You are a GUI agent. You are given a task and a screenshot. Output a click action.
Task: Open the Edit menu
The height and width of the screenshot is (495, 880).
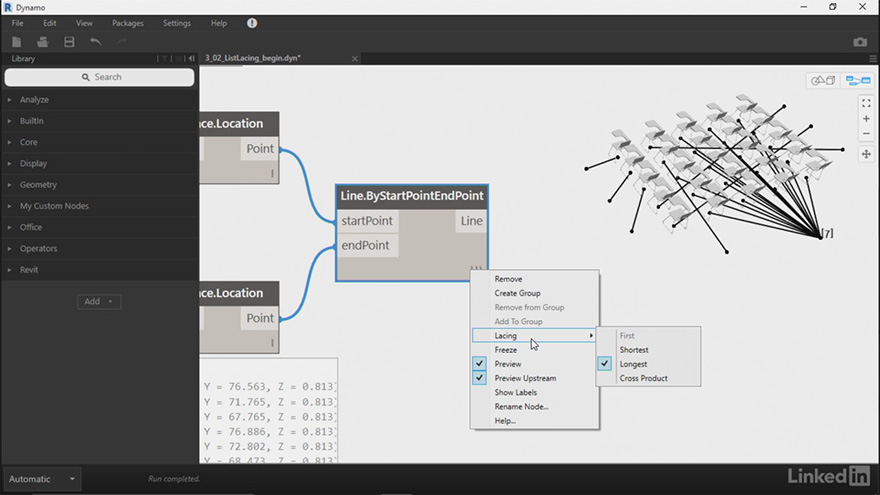(49, 23)
